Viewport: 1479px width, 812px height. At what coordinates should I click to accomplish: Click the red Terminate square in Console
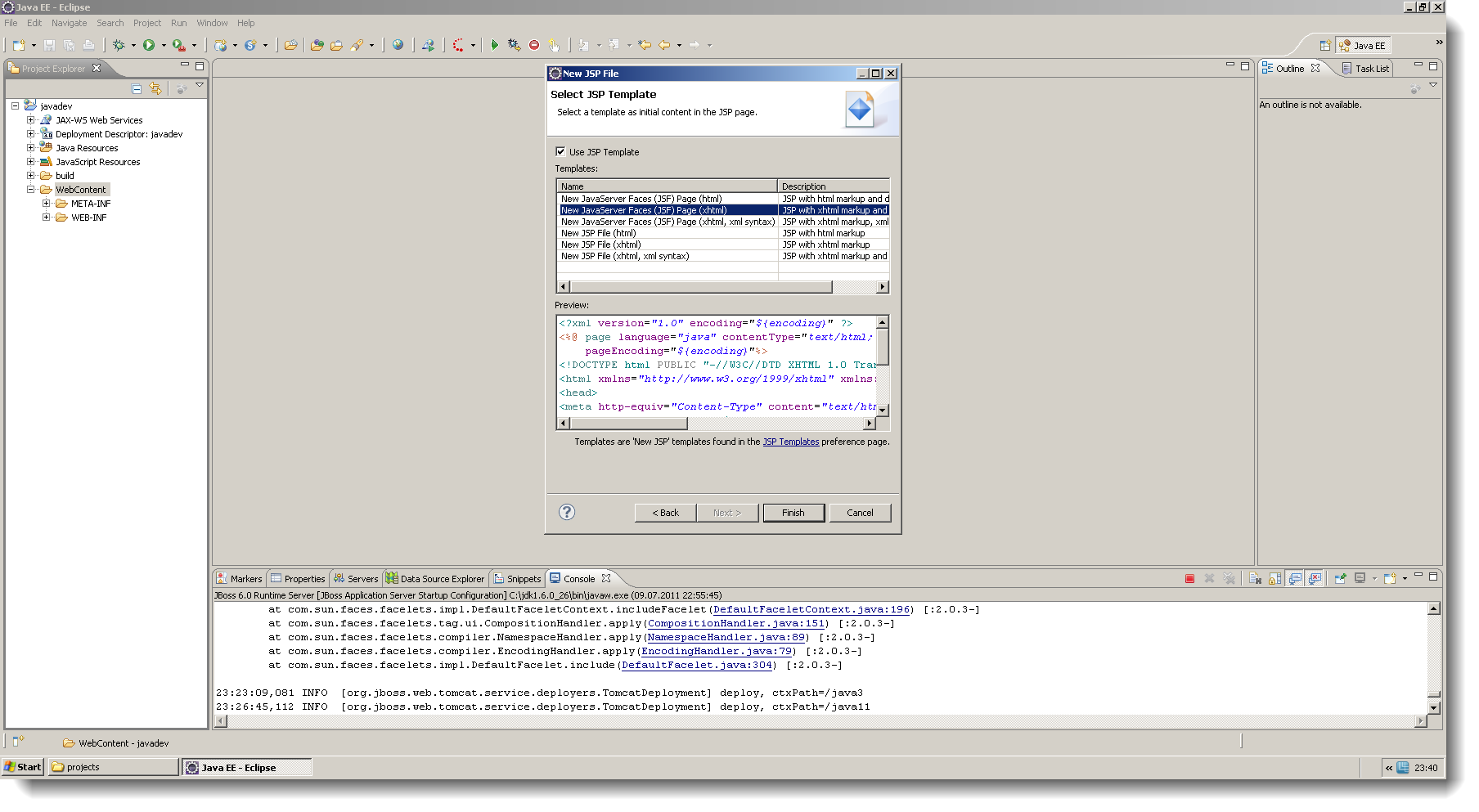[1189, 578]
